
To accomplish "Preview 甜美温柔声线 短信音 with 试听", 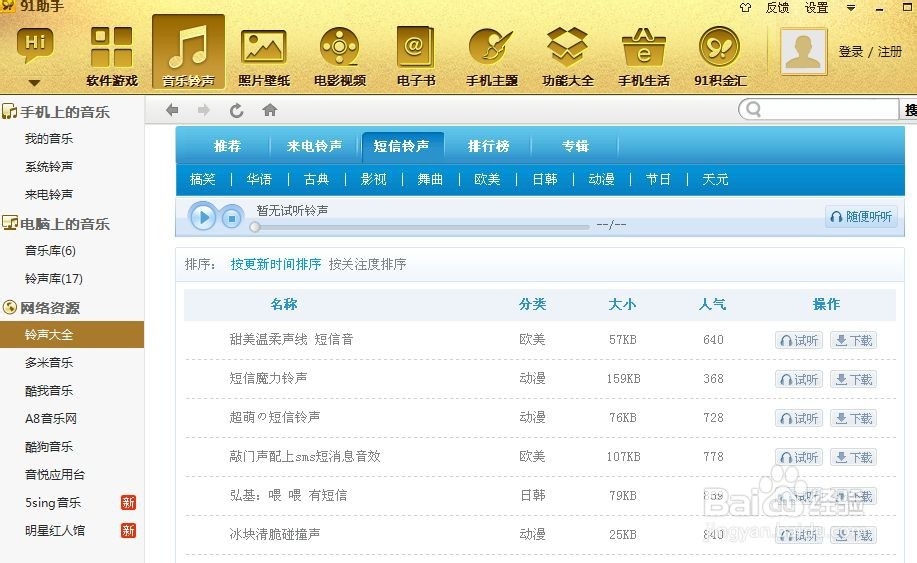I will coord(799,340).
